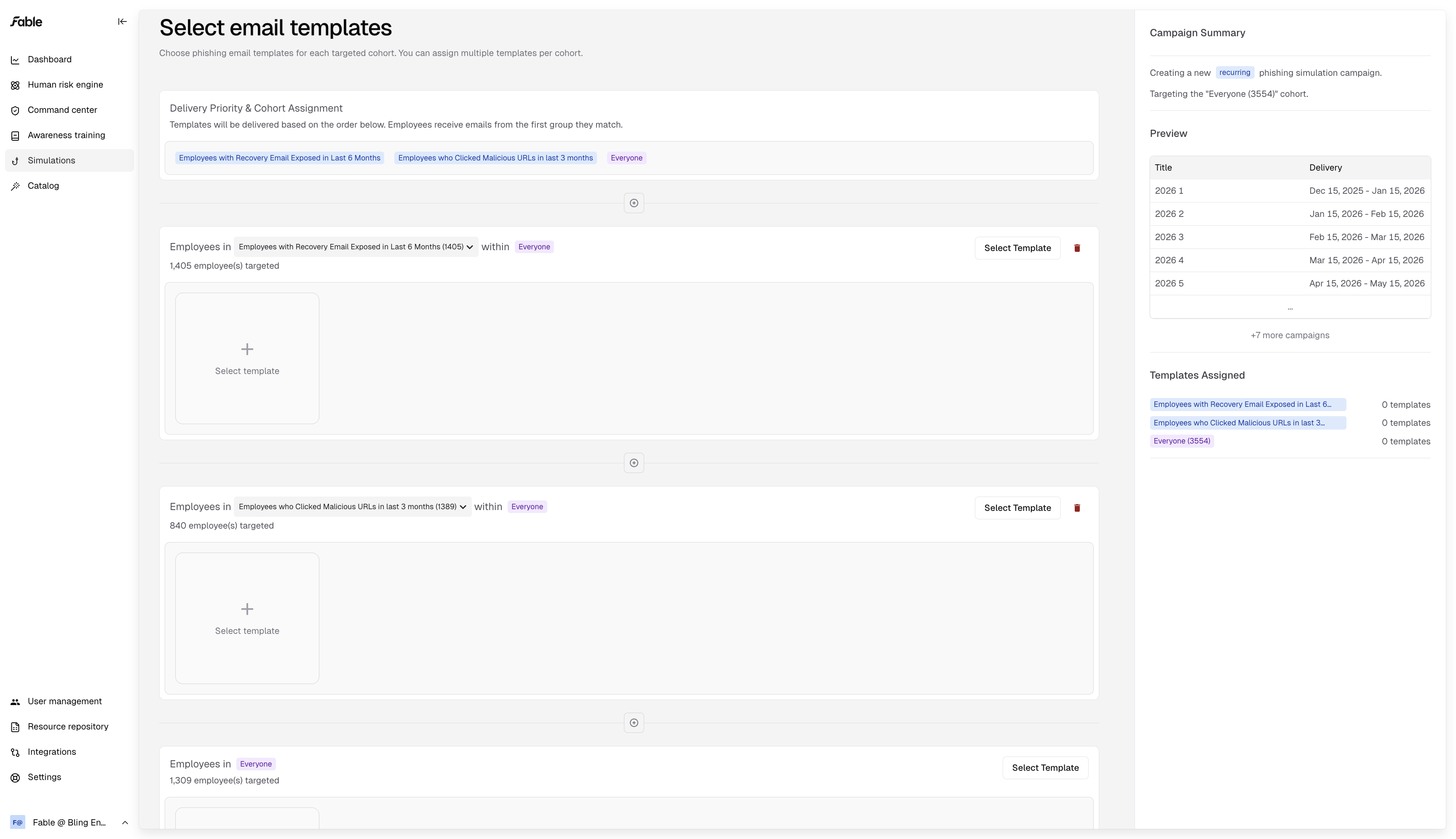
Task: Click the Fable logo
Action: point(26,22)
